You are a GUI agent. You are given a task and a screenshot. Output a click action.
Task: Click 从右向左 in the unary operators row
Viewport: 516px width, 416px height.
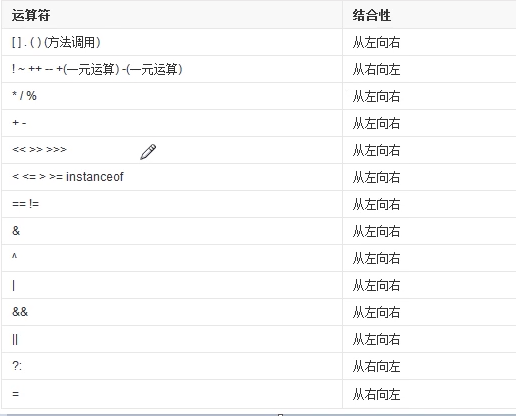pos(376,70)
